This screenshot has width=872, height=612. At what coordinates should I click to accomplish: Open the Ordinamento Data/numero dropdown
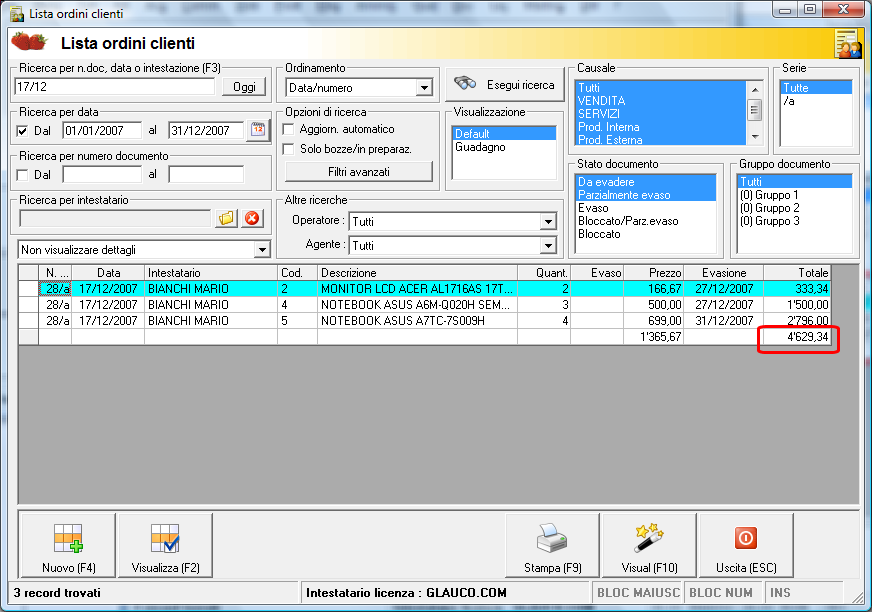point(424,87)
